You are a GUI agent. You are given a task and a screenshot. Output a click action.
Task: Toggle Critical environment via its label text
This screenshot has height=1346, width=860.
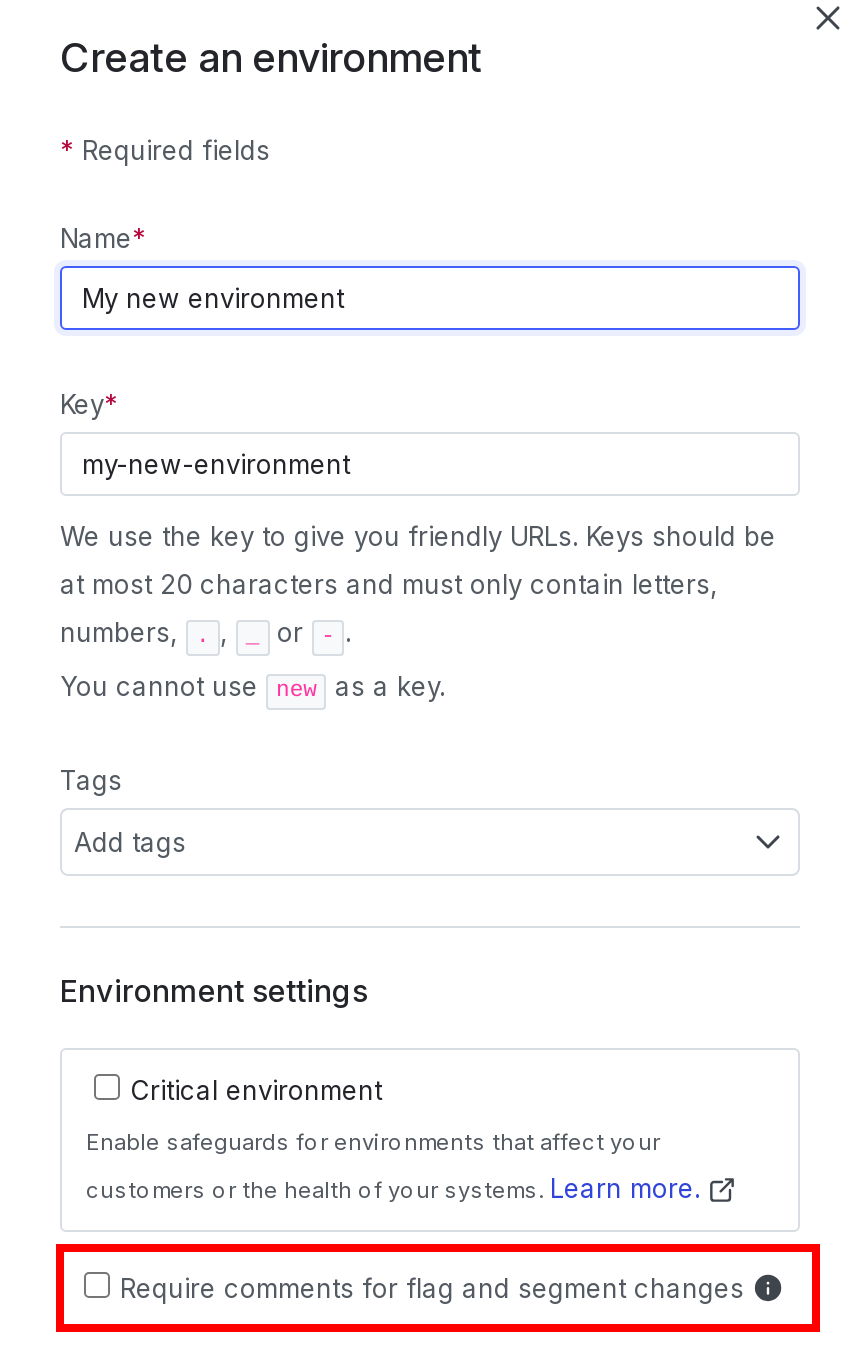coord(256,1090)
